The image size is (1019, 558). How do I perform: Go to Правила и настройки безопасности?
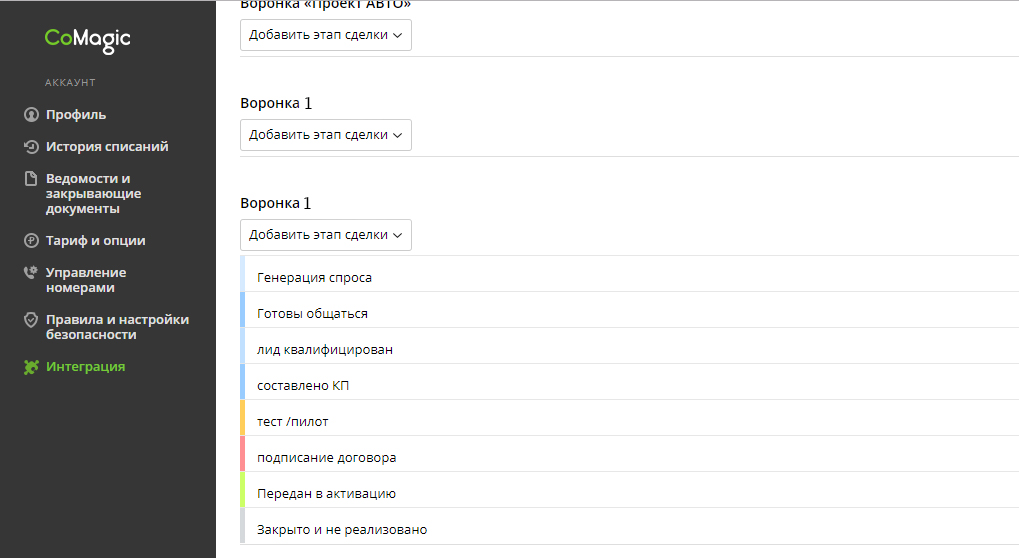(117, 327)
